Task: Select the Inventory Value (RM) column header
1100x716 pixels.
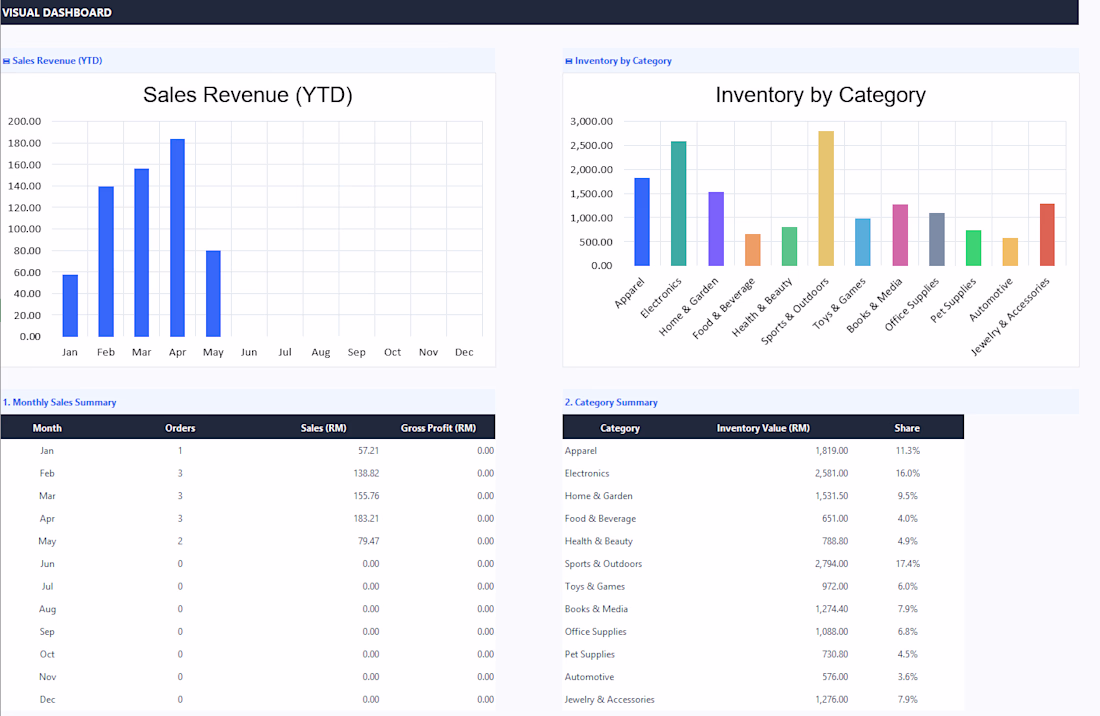Action: [763, 428]
